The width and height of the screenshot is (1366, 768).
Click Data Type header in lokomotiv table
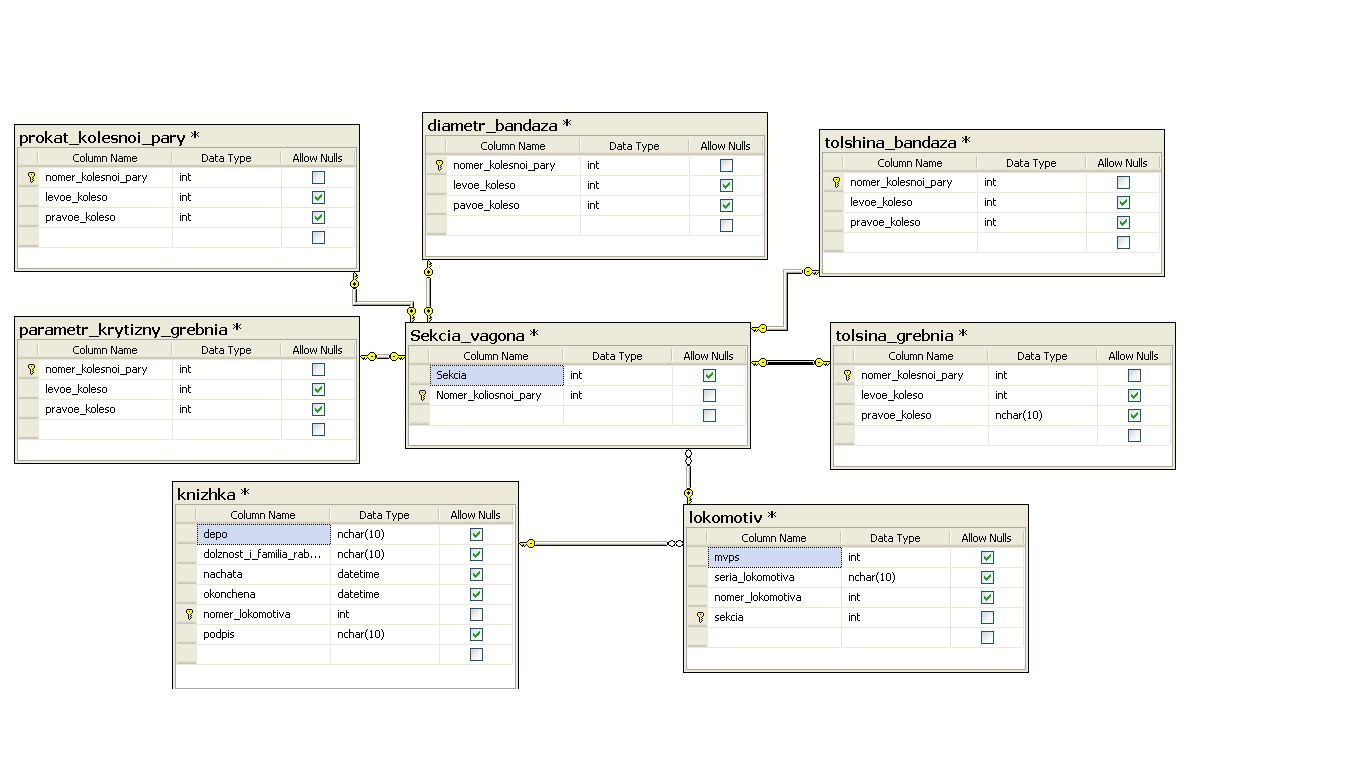point(895,538)
